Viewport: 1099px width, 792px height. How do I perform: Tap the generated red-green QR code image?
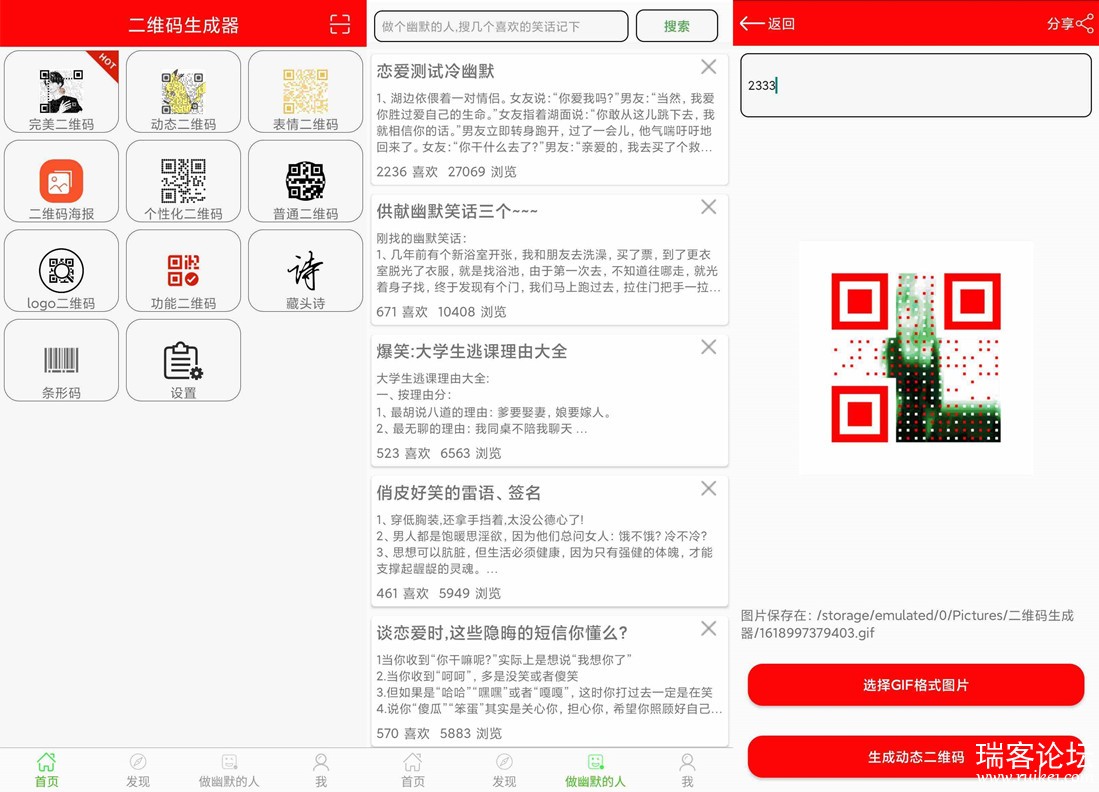click(x=915, y=357)
